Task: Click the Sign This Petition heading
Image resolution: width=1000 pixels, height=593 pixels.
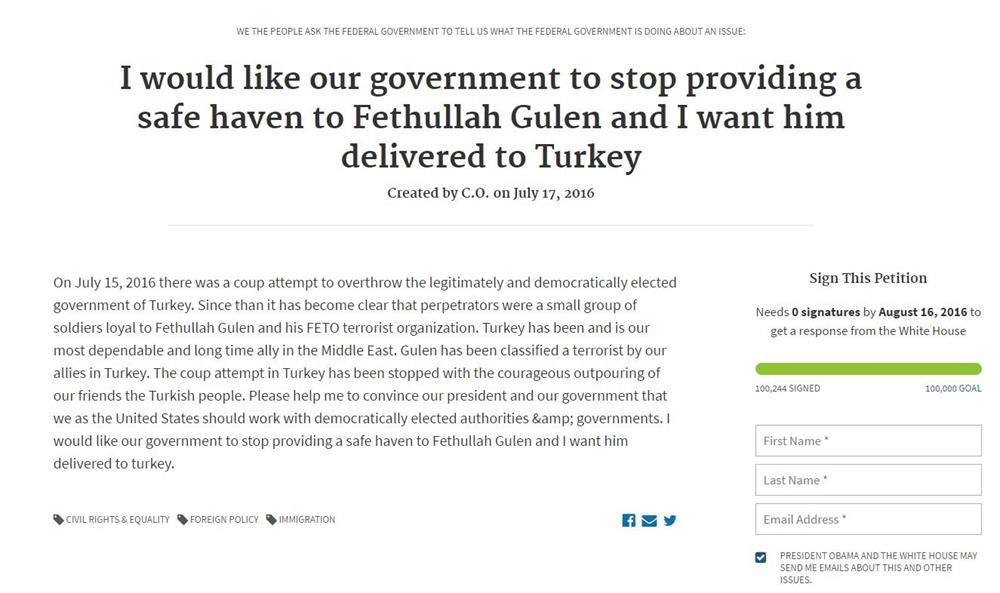Action: tap(868, 278)
